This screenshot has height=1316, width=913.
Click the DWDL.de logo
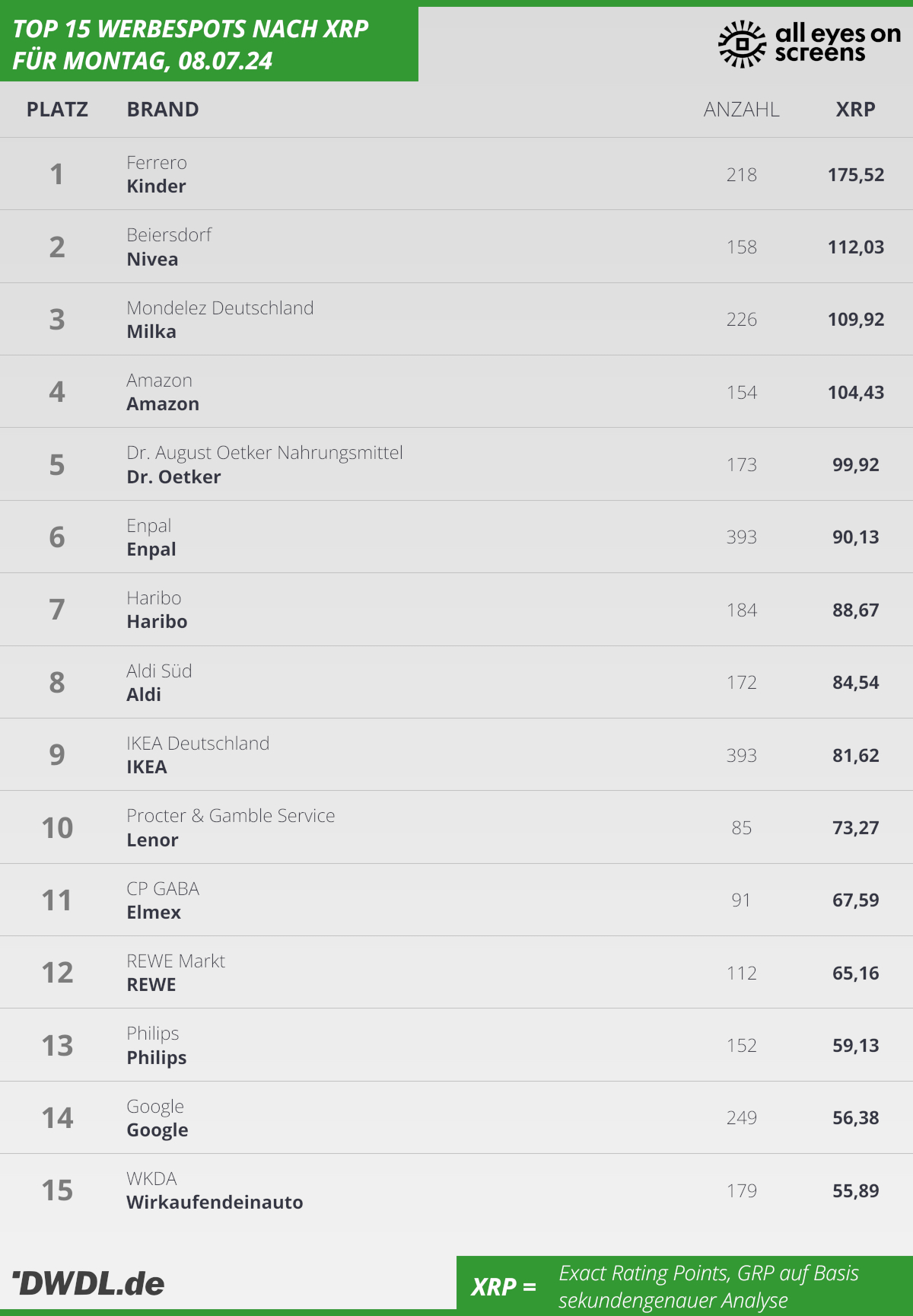[88, 1283]
